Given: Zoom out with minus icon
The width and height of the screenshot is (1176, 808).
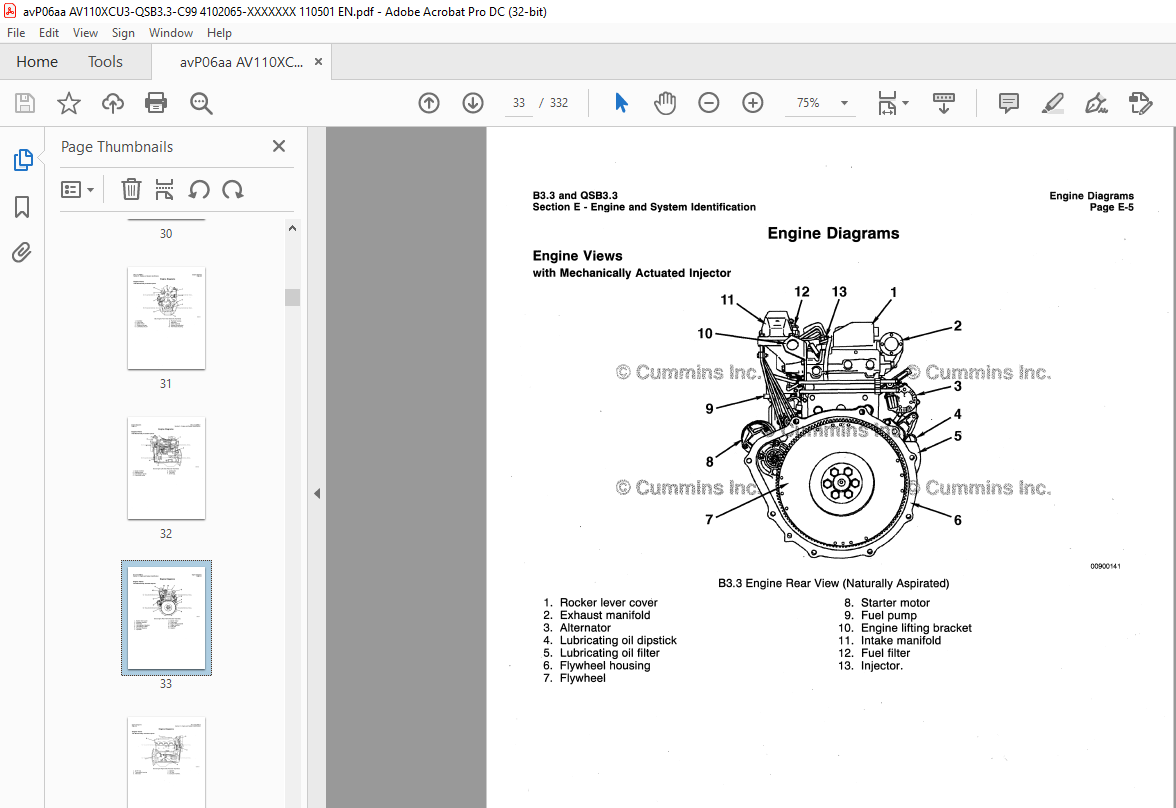Looking at the screenshot, I should point(709,103).
